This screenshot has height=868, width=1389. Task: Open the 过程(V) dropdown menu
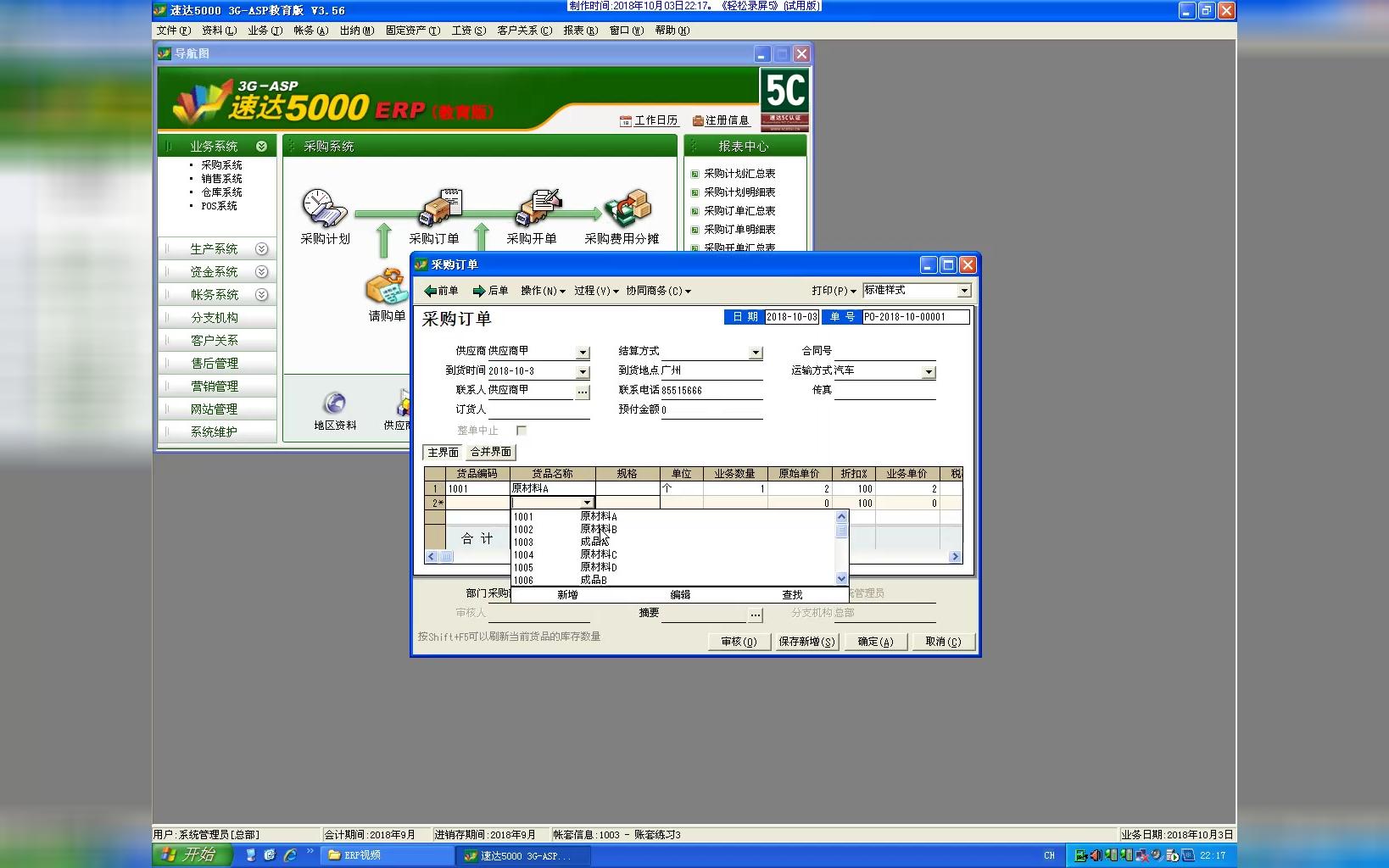(x=596, y=291)
